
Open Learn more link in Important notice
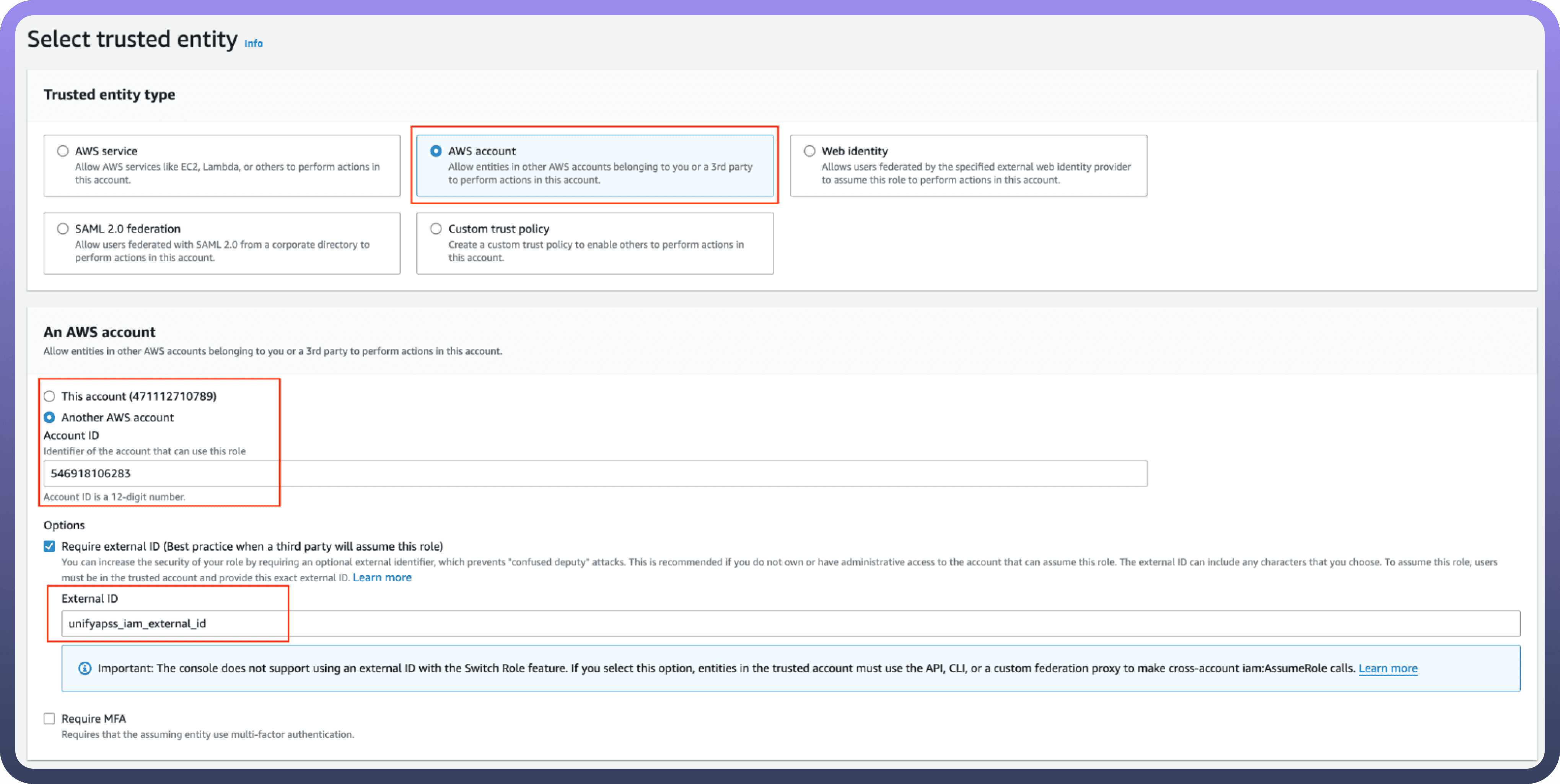point(1387,669)
